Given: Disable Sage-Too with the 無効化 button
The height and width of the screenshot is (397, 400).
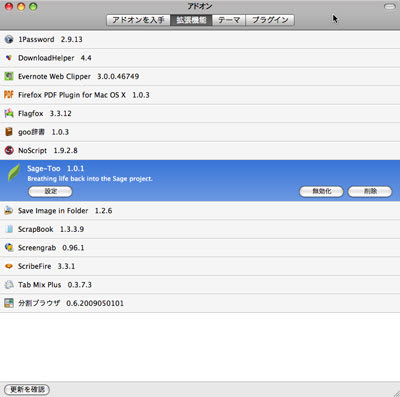Looking at the screenshot, I should [321, 191].
